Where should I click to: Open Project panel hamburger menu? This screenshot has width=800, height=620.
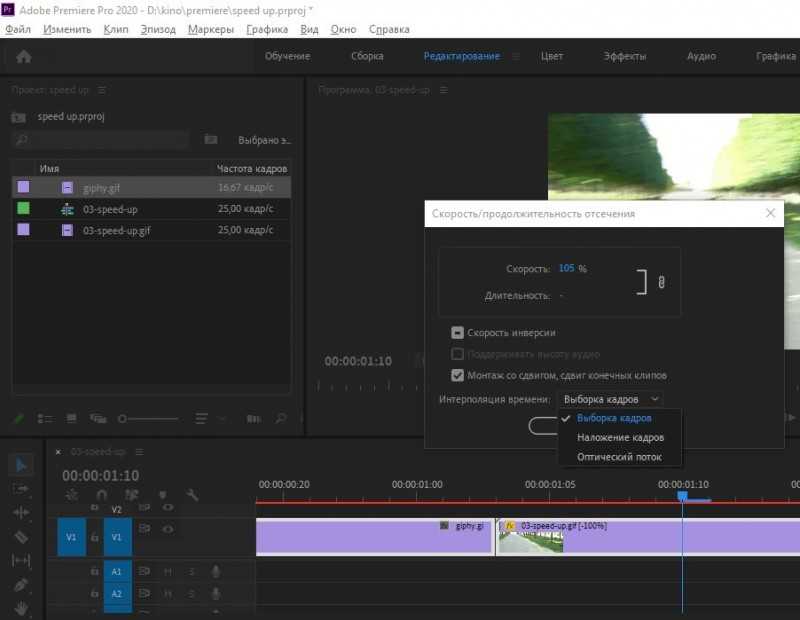coord(102,90)
